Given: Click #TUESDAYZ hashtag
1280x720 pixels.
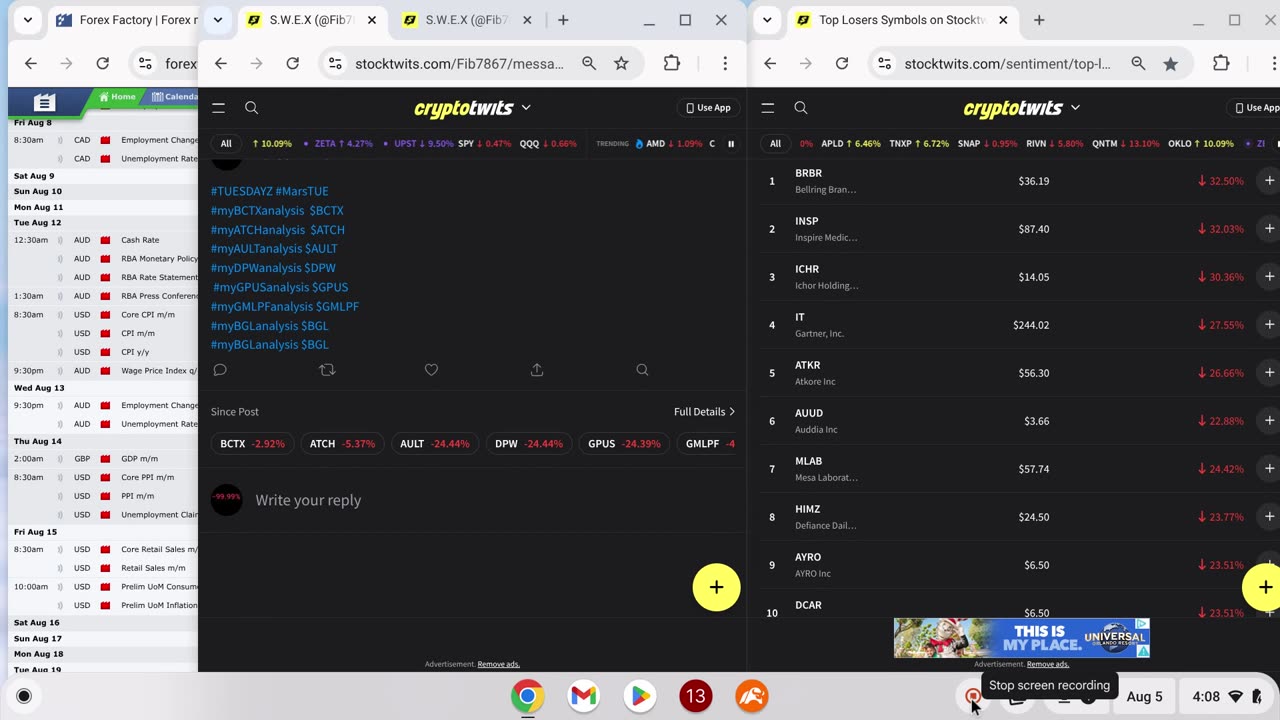Looking at the screenshot, I should tap(241, 191).
